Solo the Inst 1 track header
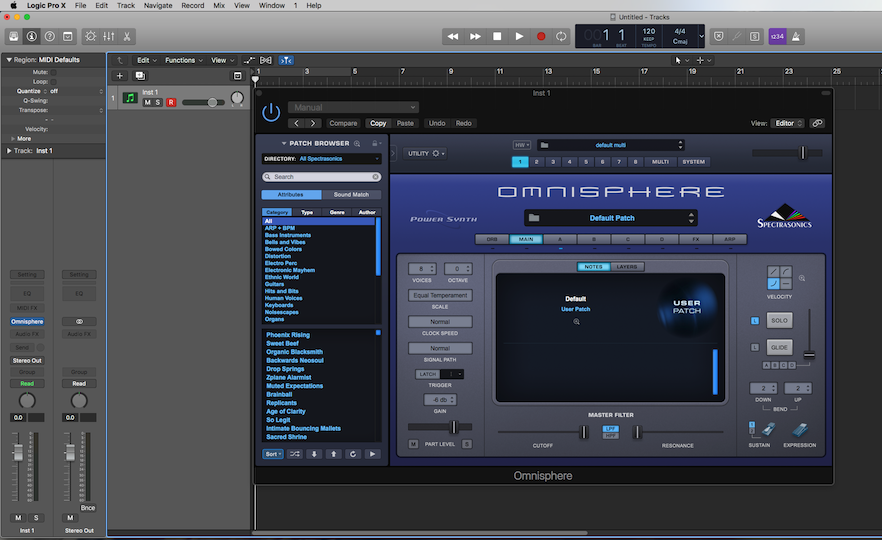This screenshot has width=882, height=540. 158,102
